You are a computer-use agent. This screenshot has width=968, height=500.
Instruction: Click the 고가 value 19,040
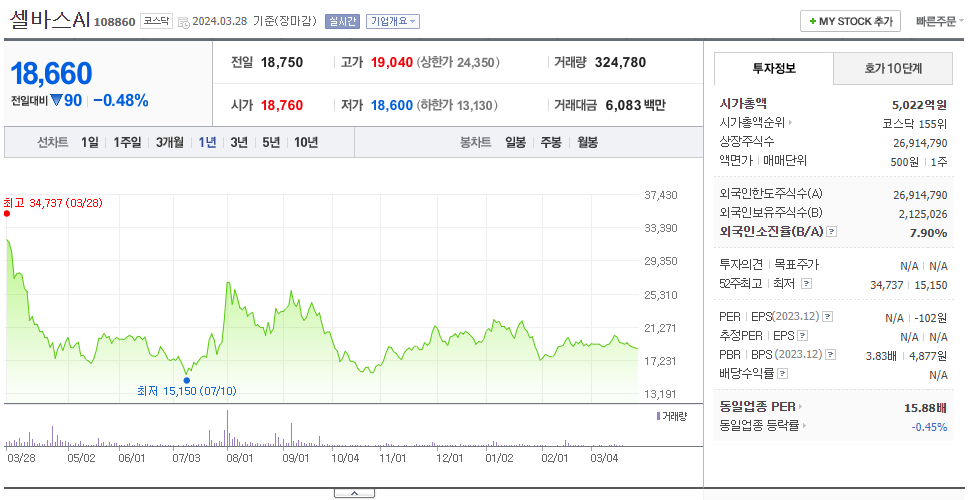coord(392,62)
